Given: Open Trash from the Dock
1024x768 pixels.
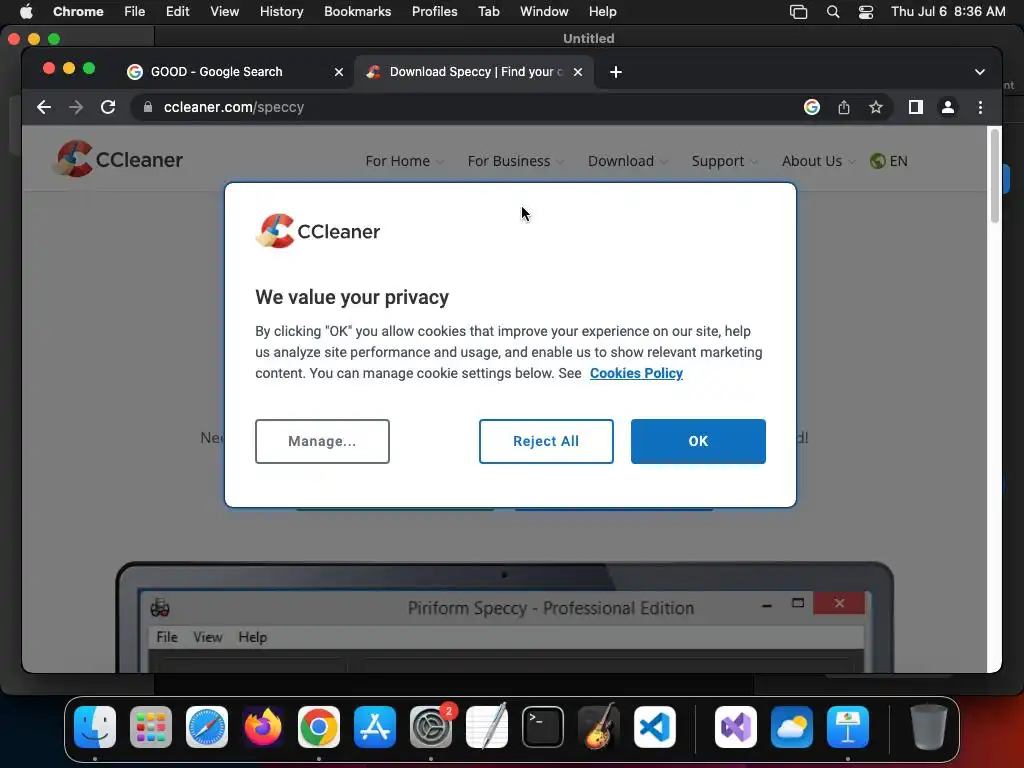Looking at the screenshot, I should 929,727.
